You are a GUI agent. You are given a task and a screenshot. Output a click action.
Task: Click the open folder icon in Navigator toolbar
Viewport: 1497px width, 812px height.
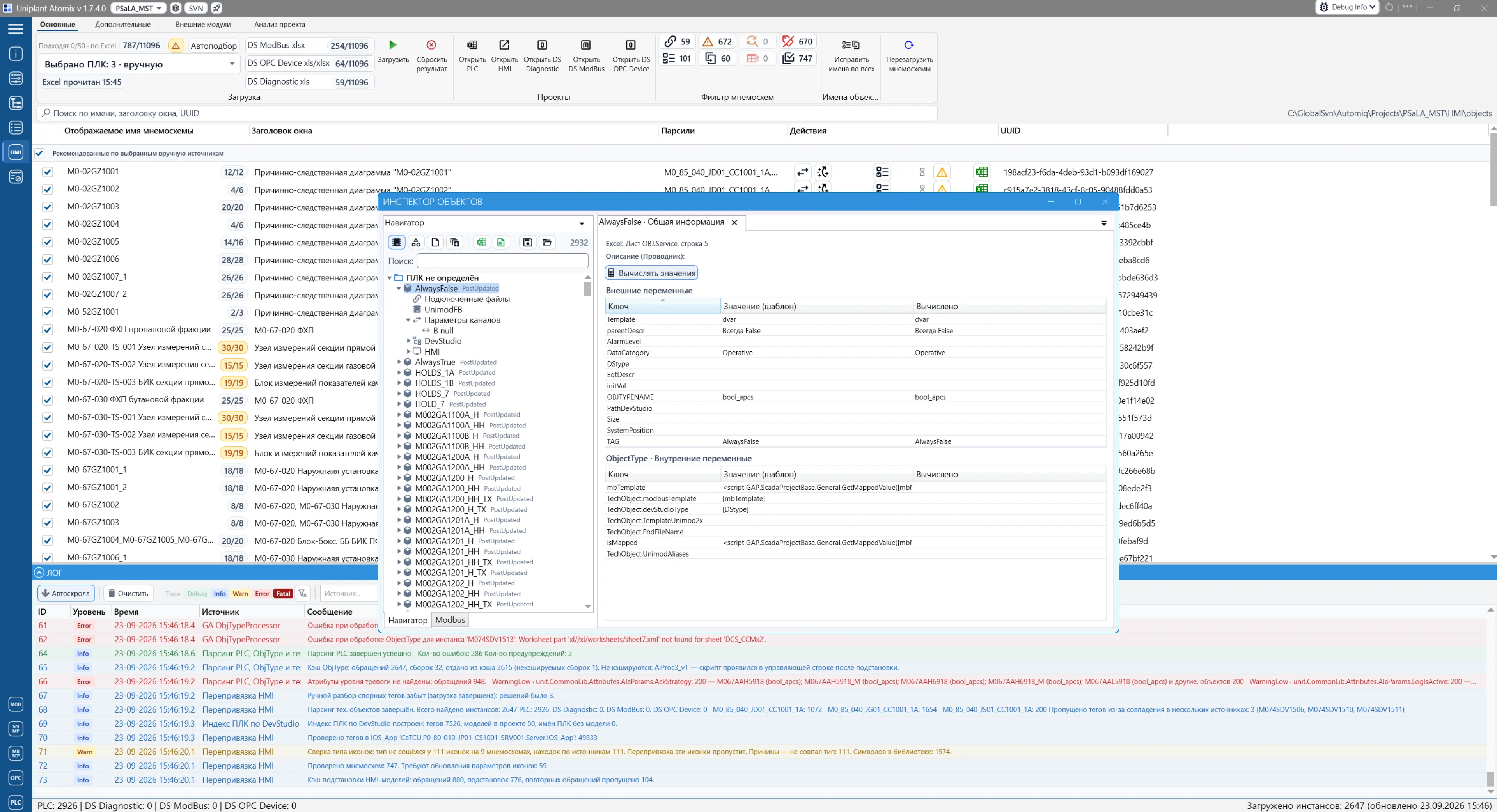coord(547,242)
